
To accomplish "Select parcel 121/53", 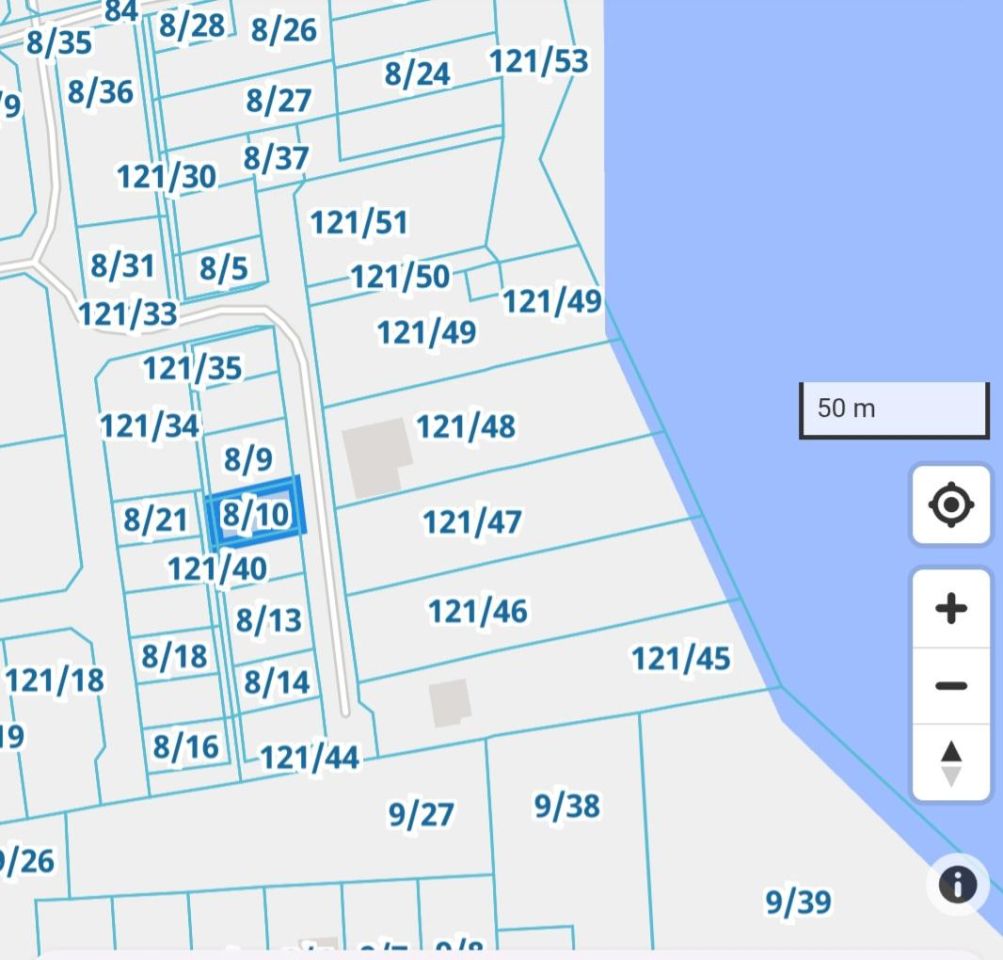I will tap(539, 61).
